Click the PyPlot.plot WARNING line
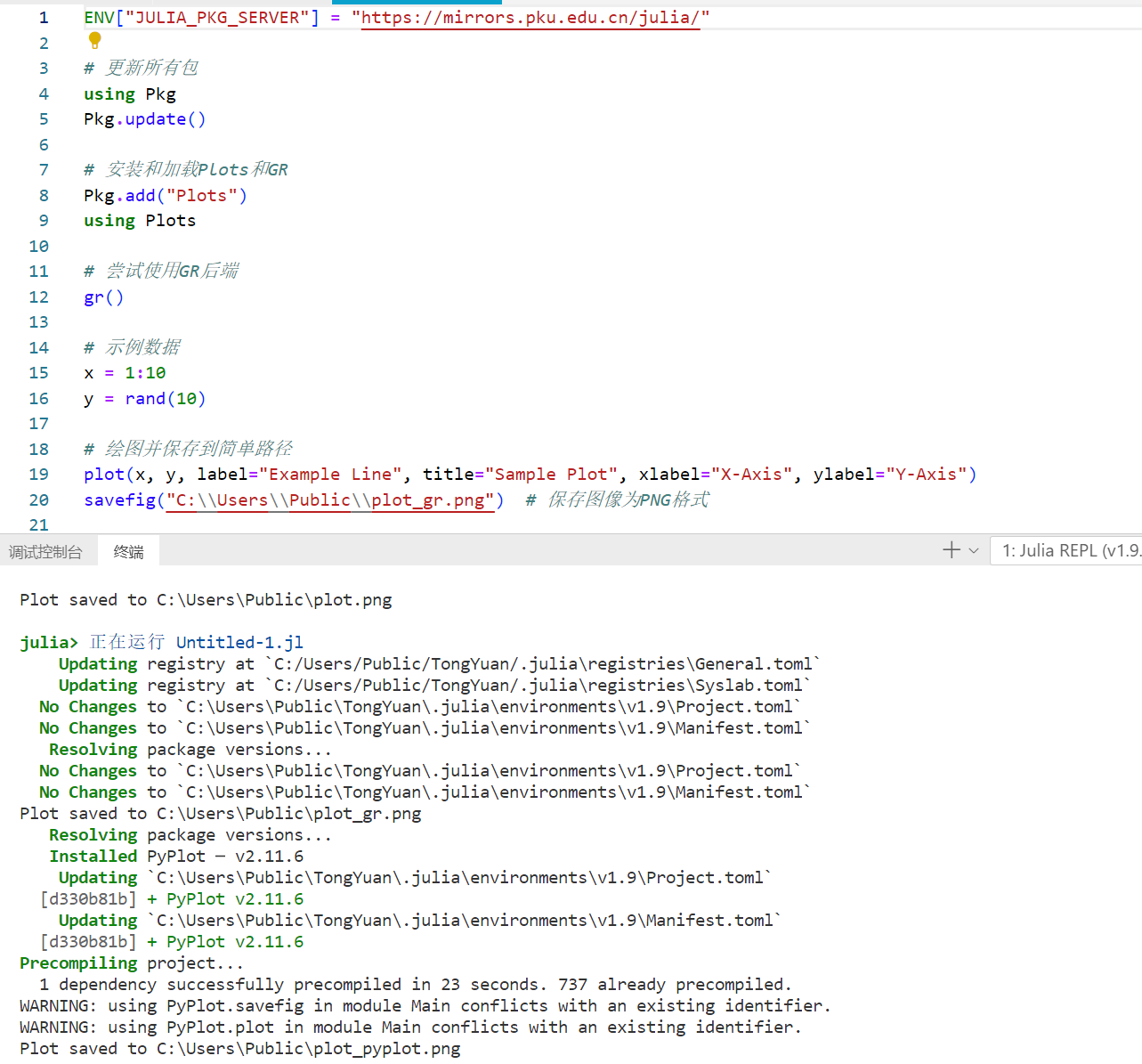Viewport: 1142px width, 1064px height. (x=410, y=1027)
